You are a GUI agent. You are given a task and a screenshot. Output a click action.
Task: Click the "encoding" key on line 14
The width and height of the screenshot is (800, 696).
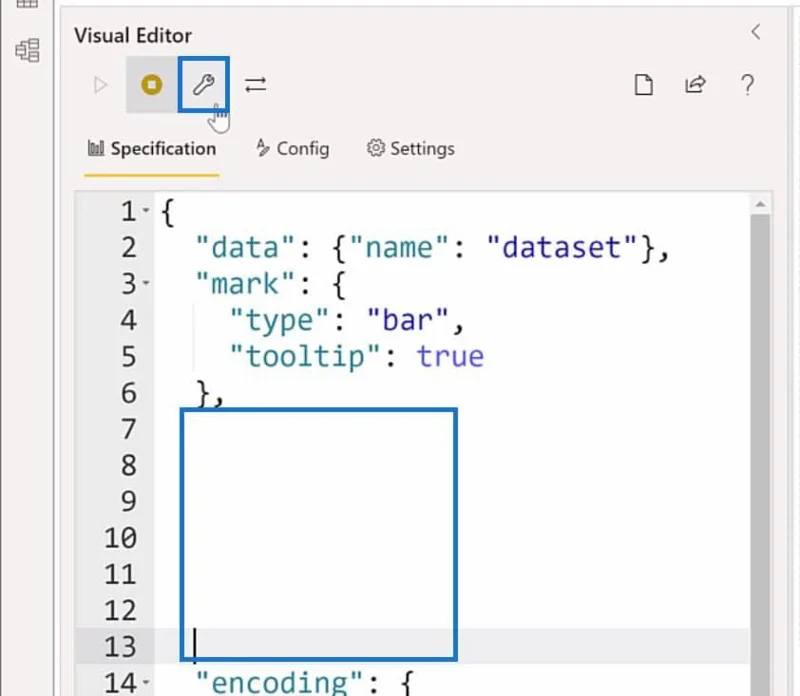pyautogui.click(x=279, y=683)
